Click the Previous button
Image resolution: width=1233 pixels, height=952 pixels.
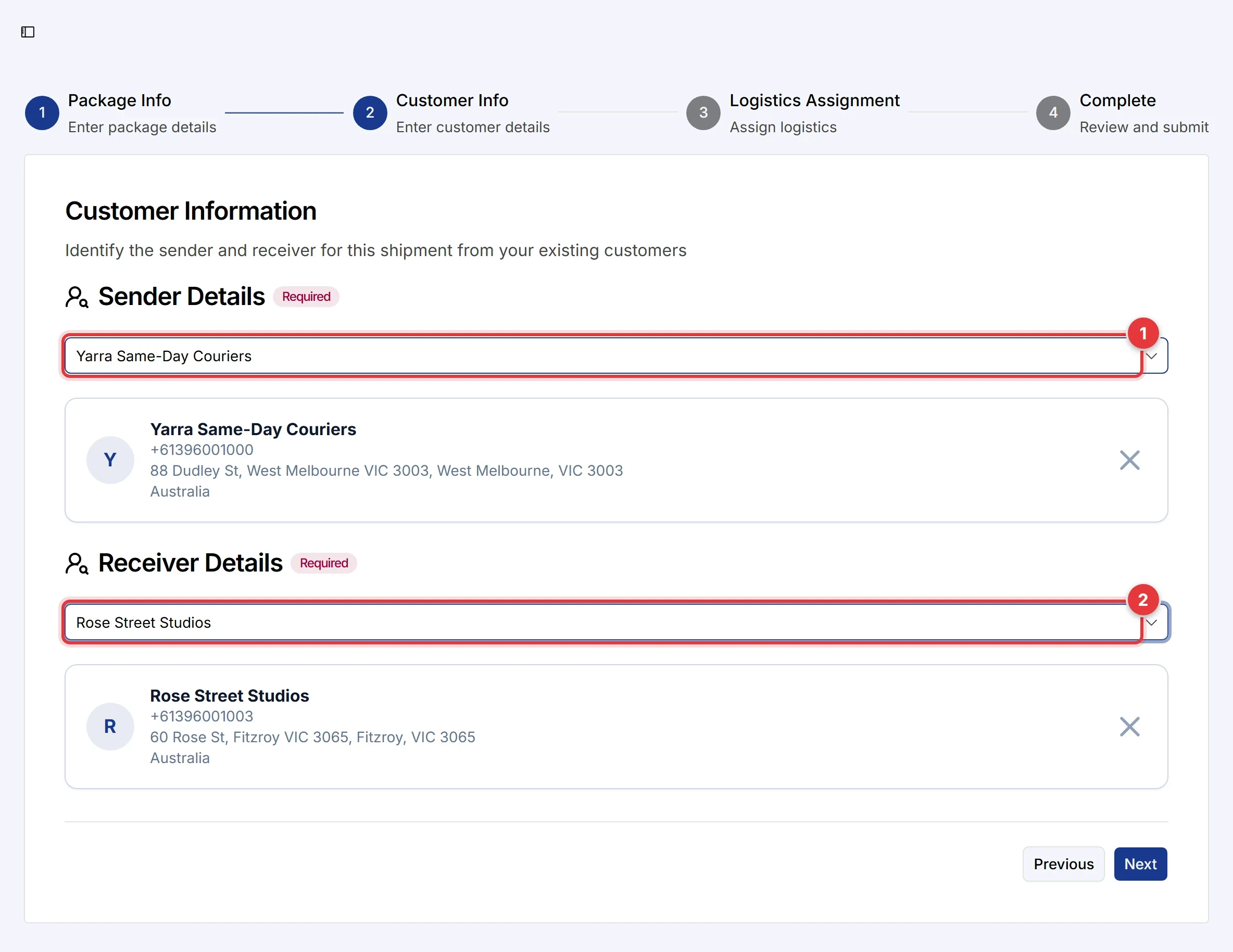[x=1063, y=864]
